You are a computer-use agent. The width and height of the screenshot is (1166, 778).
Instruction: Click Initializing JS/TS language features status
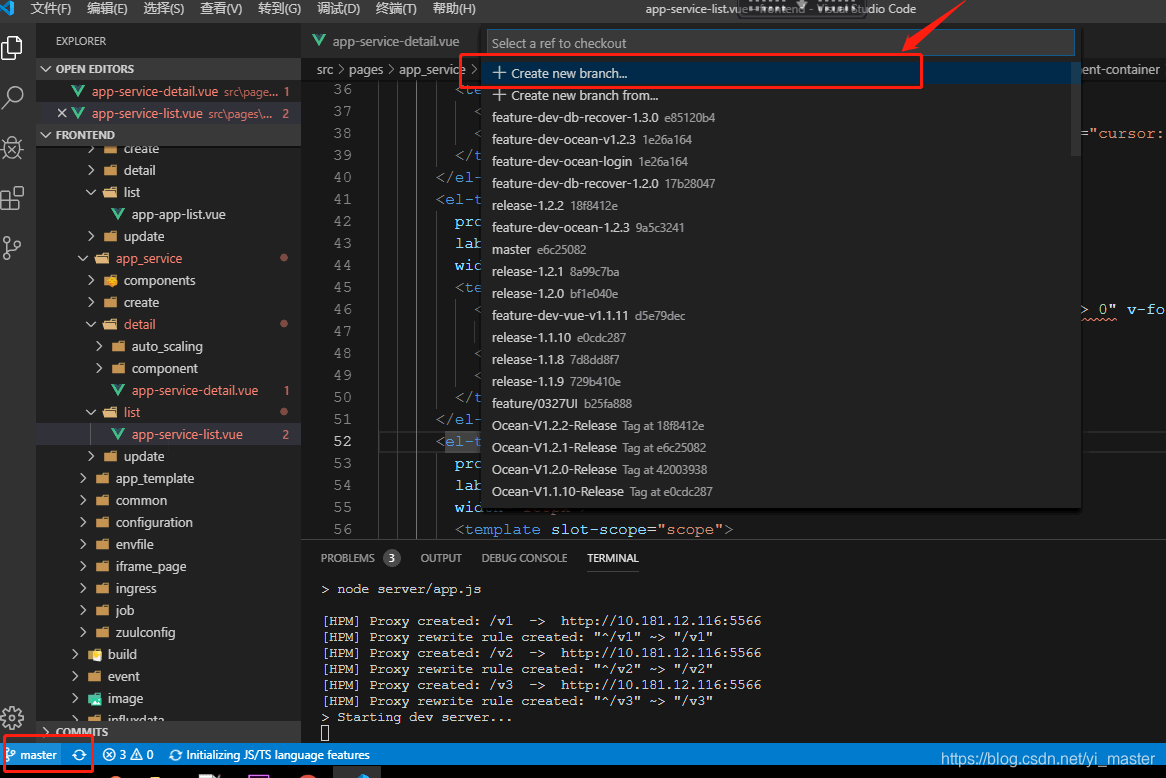tap(270, 755)
